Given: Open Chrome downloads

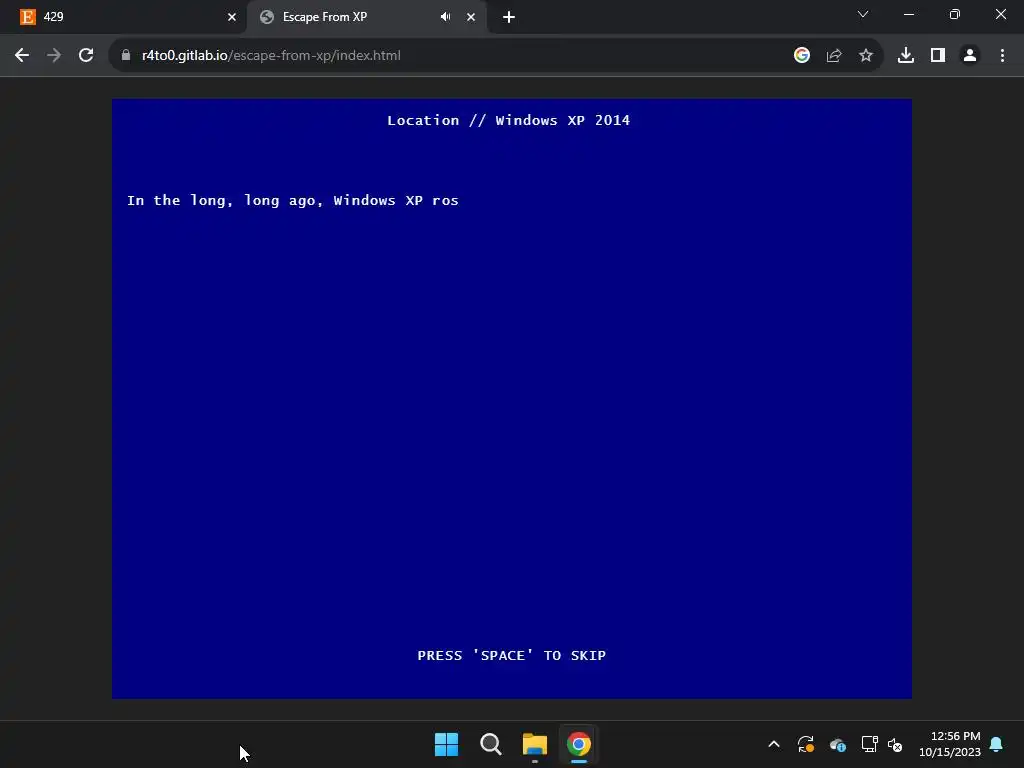Looking at the screenshot, I should 906,56.
